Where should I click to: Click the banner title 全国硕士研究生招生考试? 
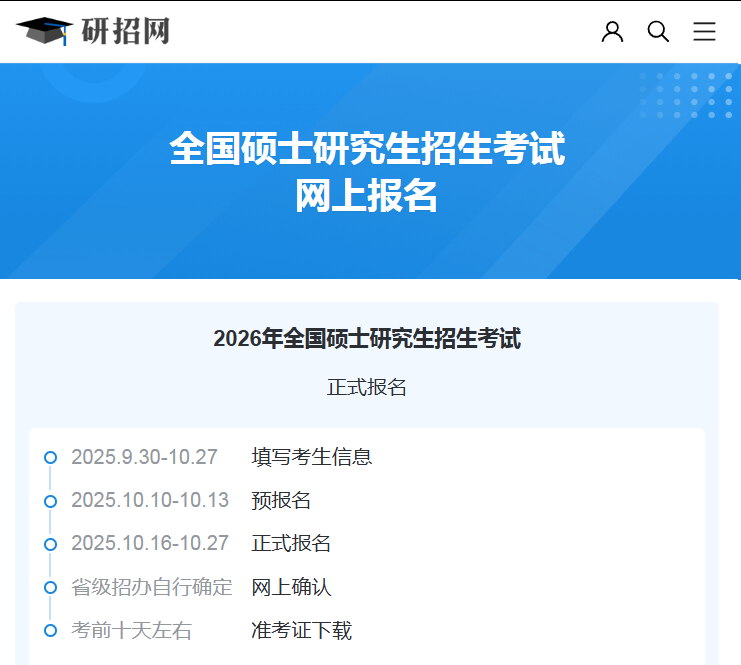(367, 150)
